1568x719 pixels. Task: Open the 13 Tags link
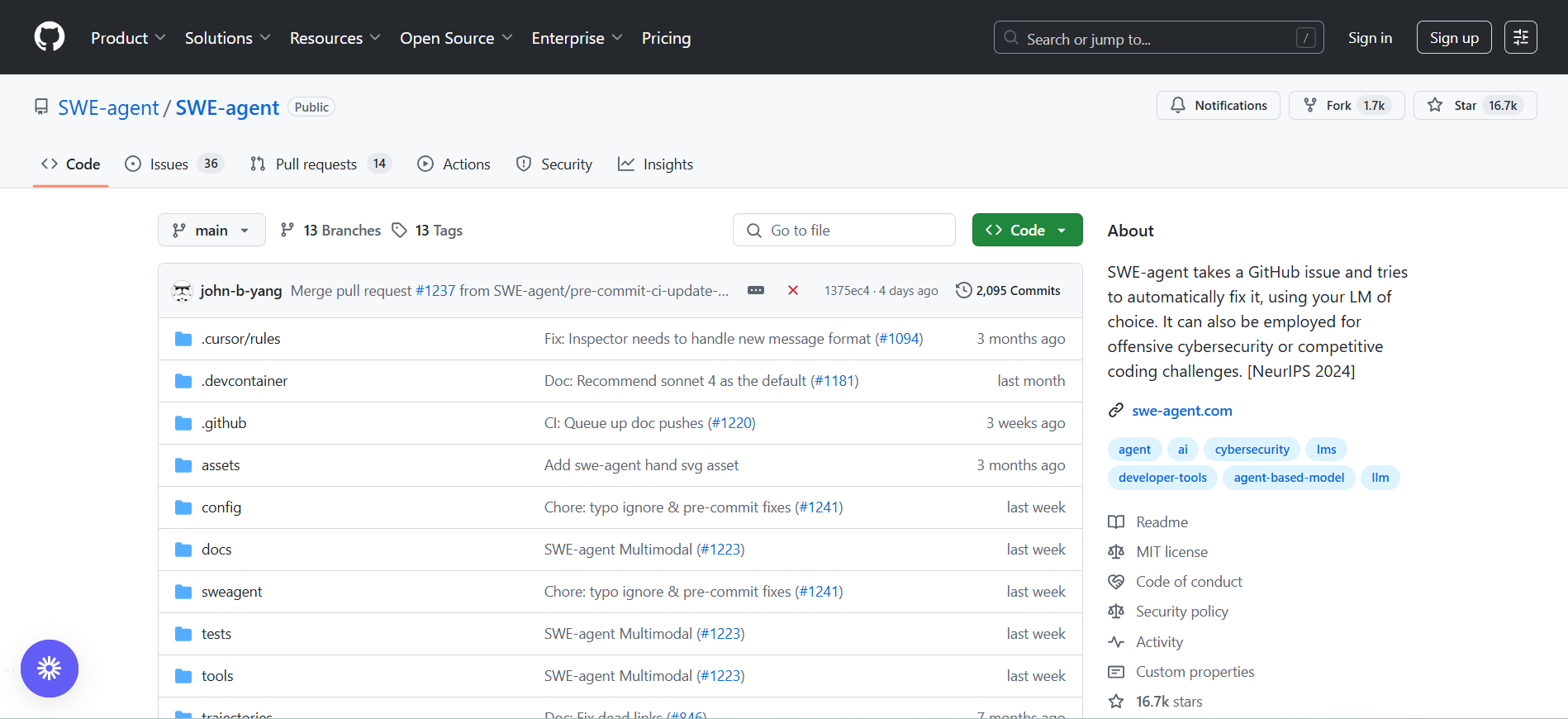coord(428,230)
